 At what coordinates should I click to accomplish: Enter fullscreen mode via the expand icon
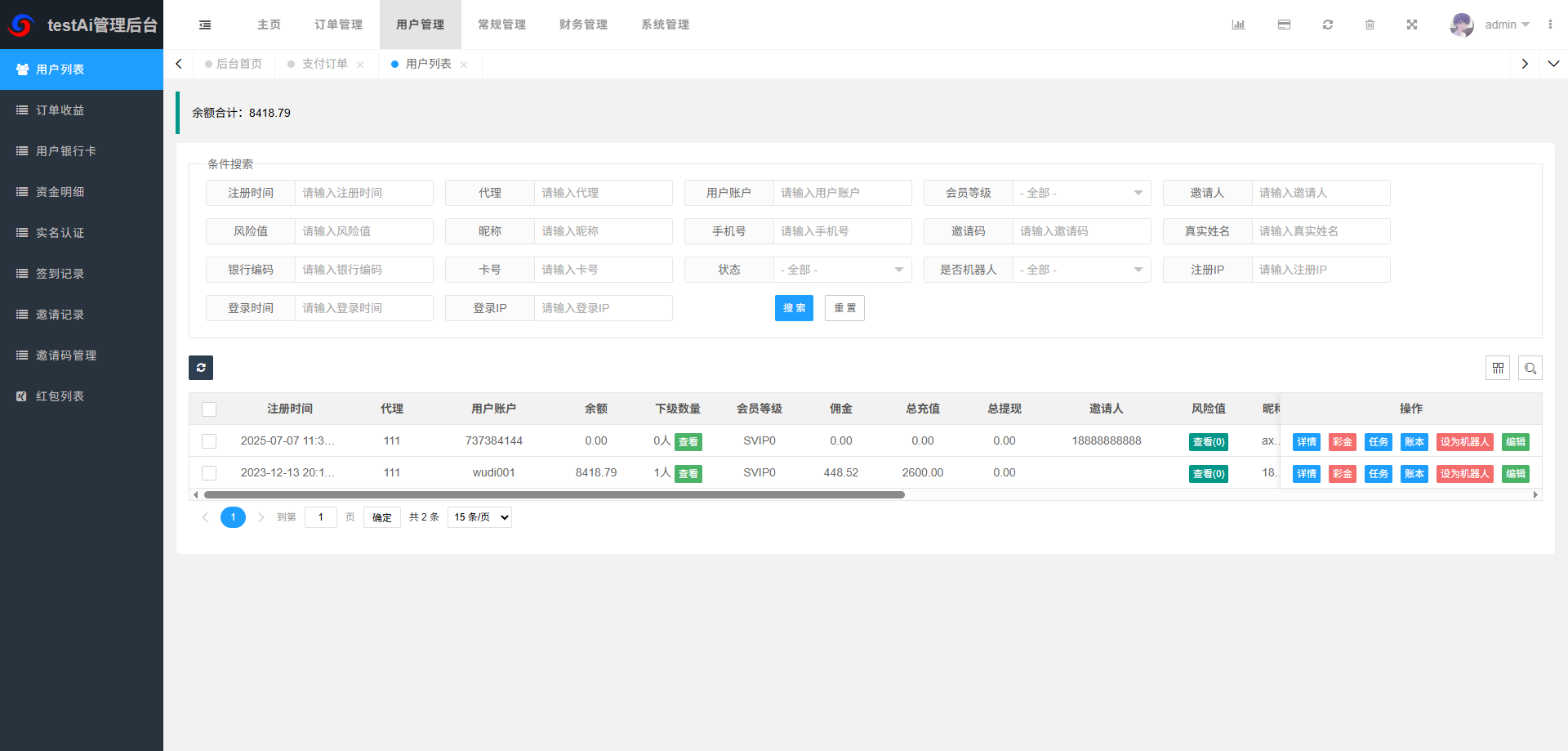(1412, 25)
